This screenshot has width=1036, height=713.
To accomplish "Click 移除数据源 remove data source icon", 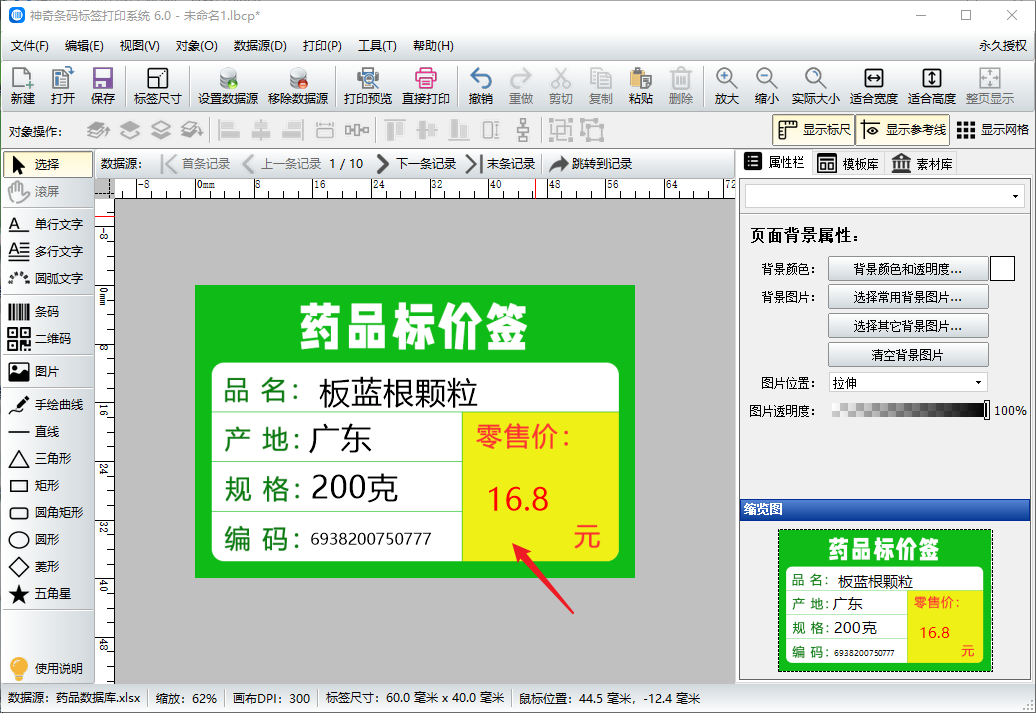I will [298, 86].
